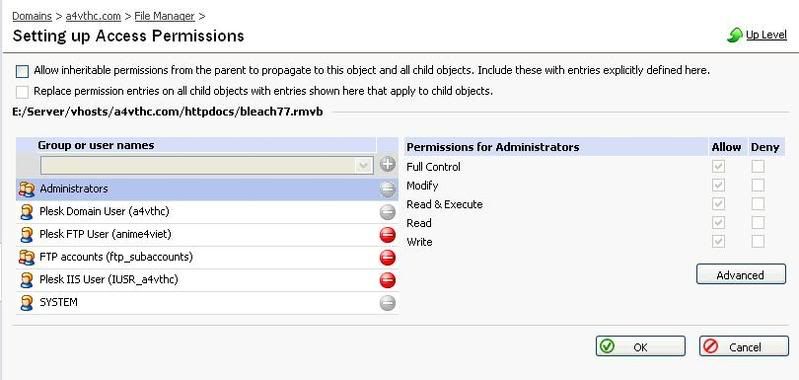
Task: Open the File Manager breadcrumb link
Action: (x=165, y=16)
